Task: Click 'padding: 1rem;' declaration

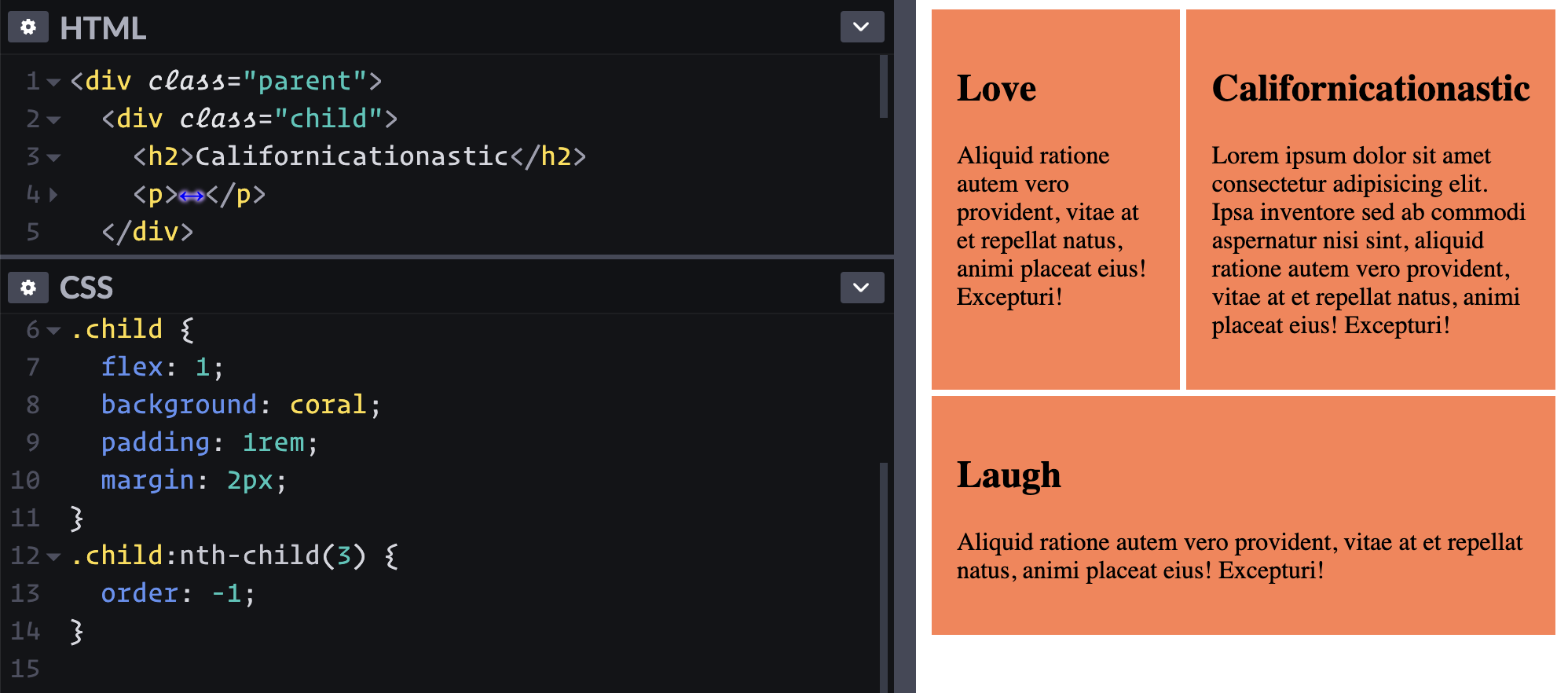Action: 210,442
